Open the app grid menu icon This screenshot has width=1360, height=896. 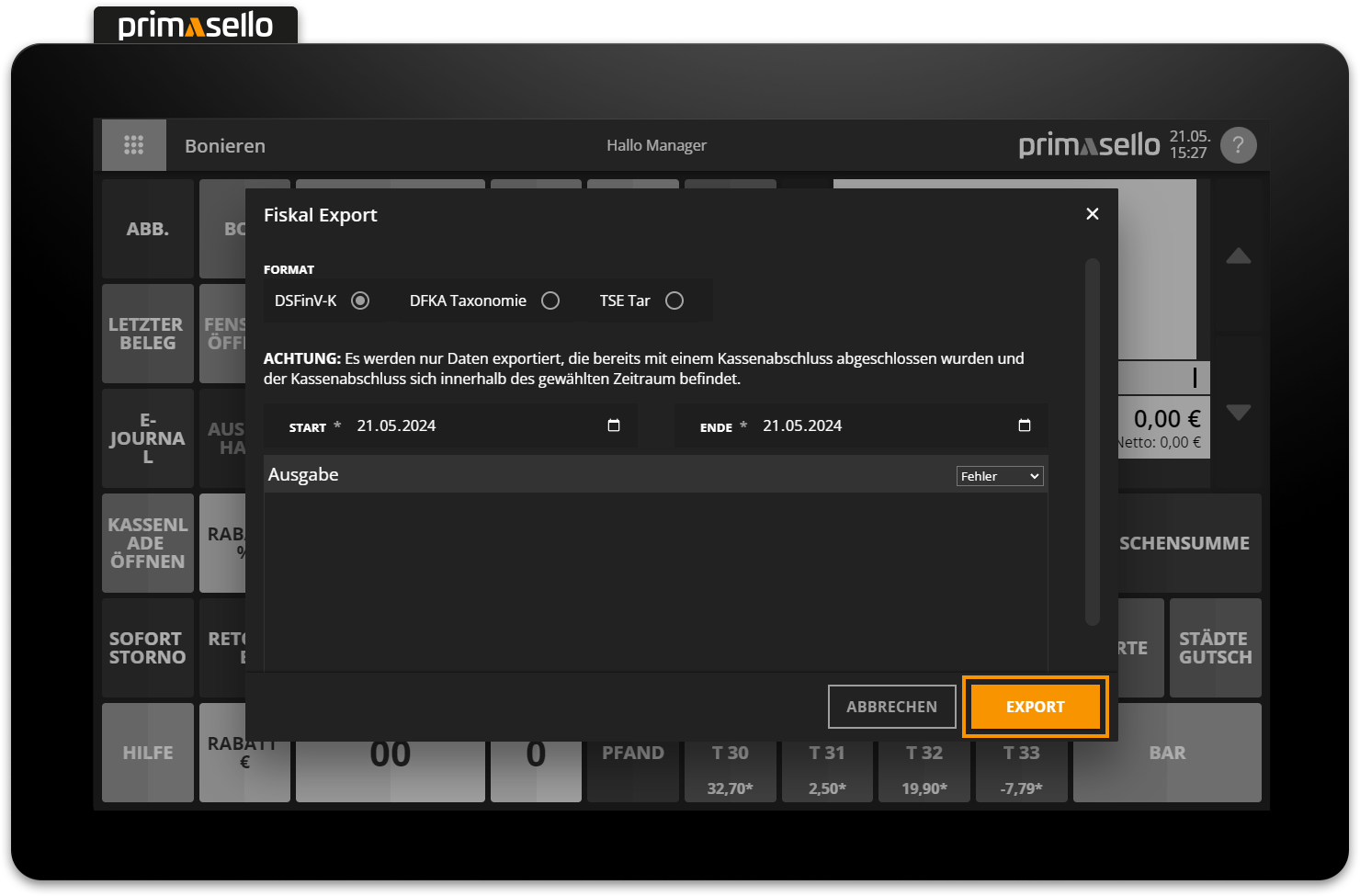(x=134, y=145)
